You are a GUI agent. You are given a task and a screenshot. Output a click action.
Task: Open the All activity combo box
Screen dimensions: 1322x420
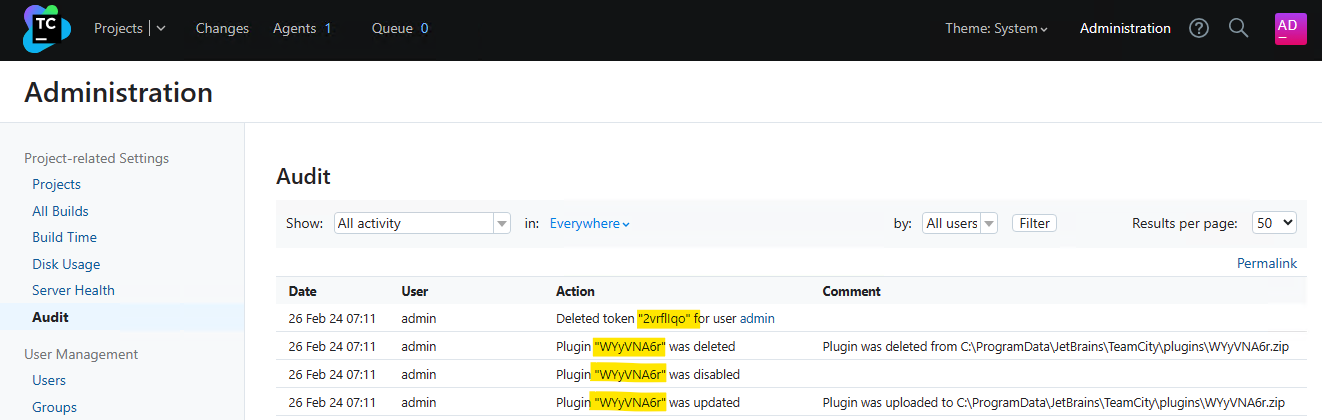point(422,224)
